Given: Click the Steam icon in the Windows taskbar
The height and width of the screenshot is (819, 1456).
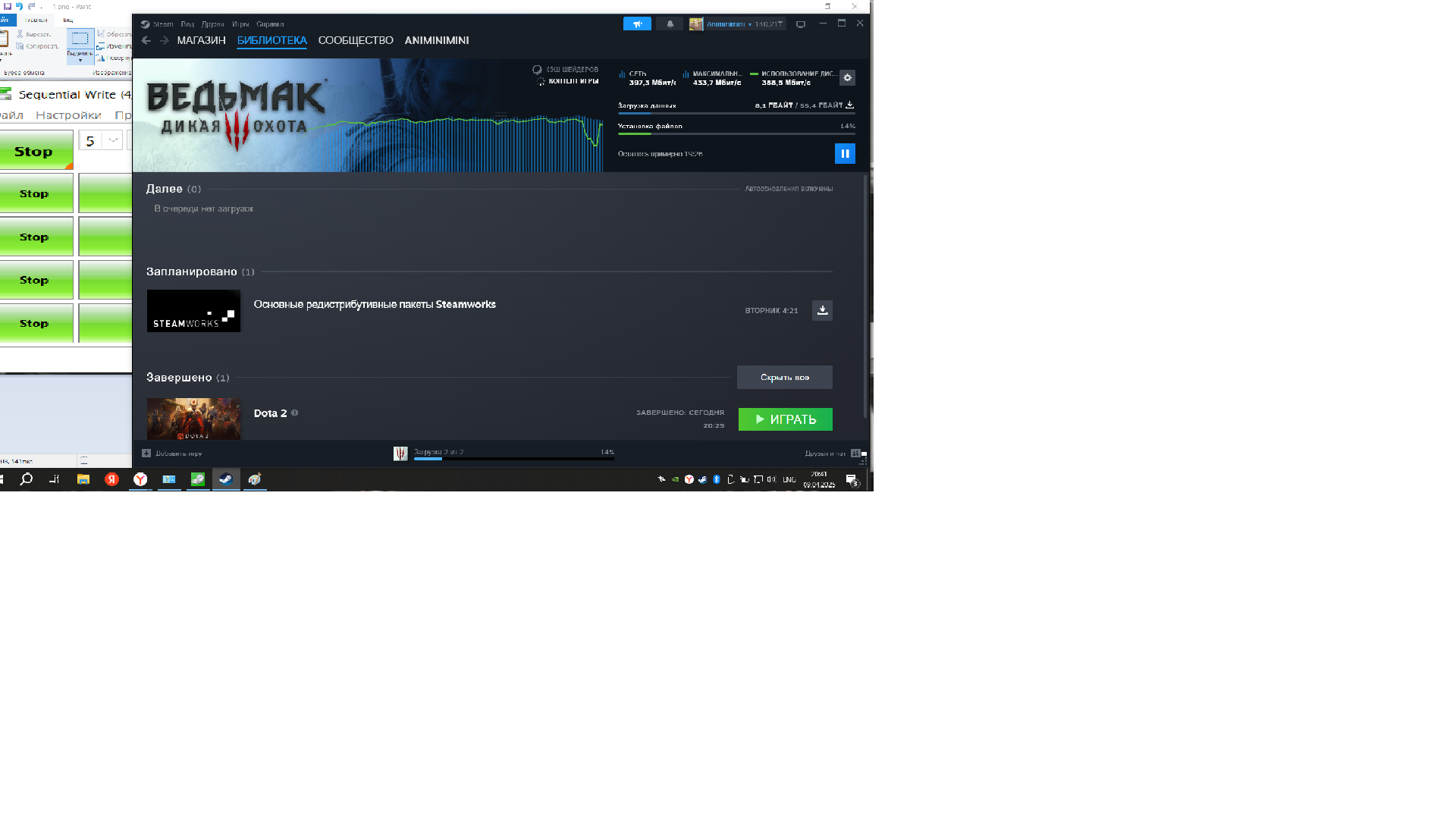Looking at the screenshot, I should coord(226,479).
